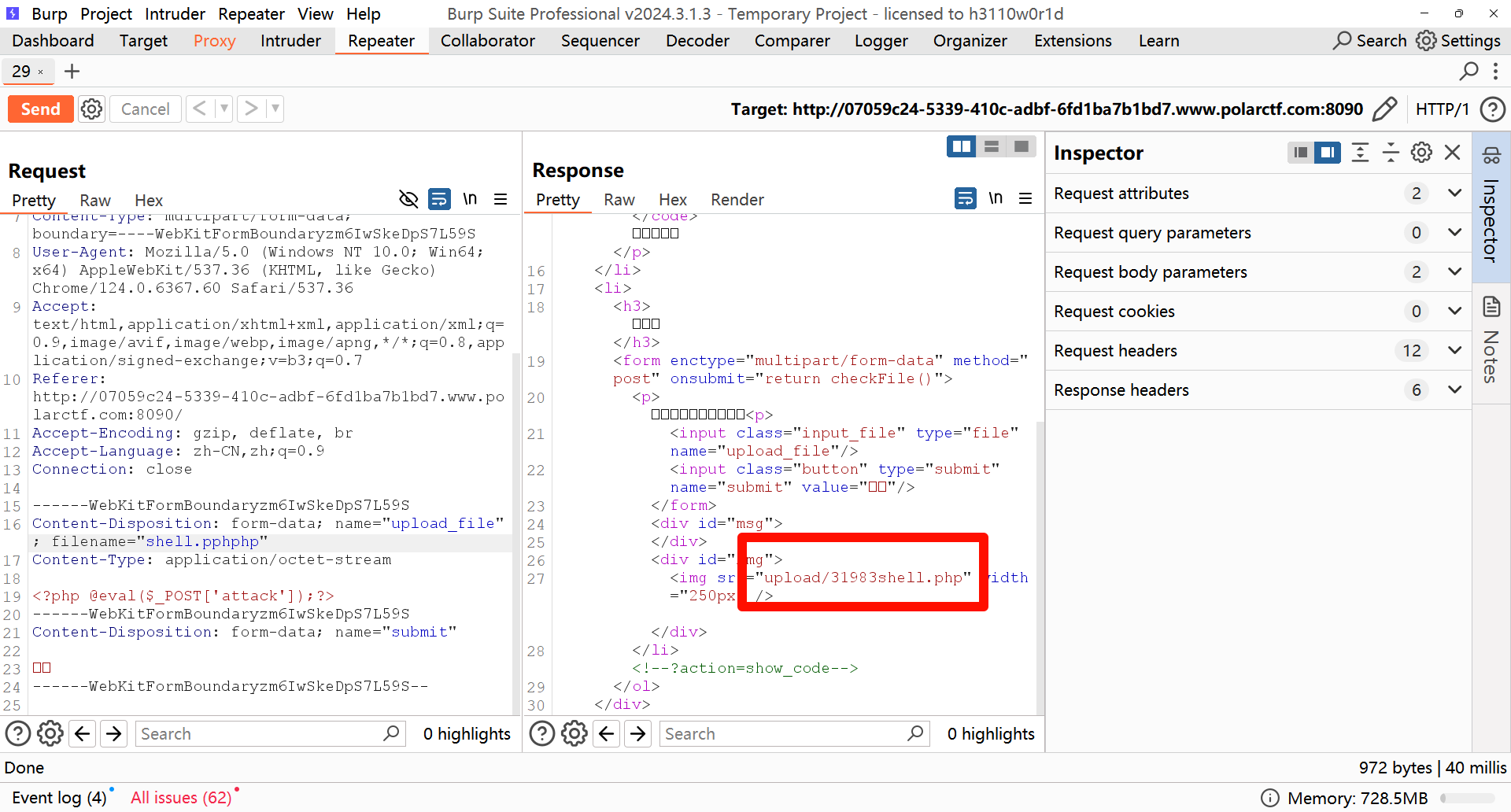
Task: Expand Response headers section
Action: [1258, 390]
